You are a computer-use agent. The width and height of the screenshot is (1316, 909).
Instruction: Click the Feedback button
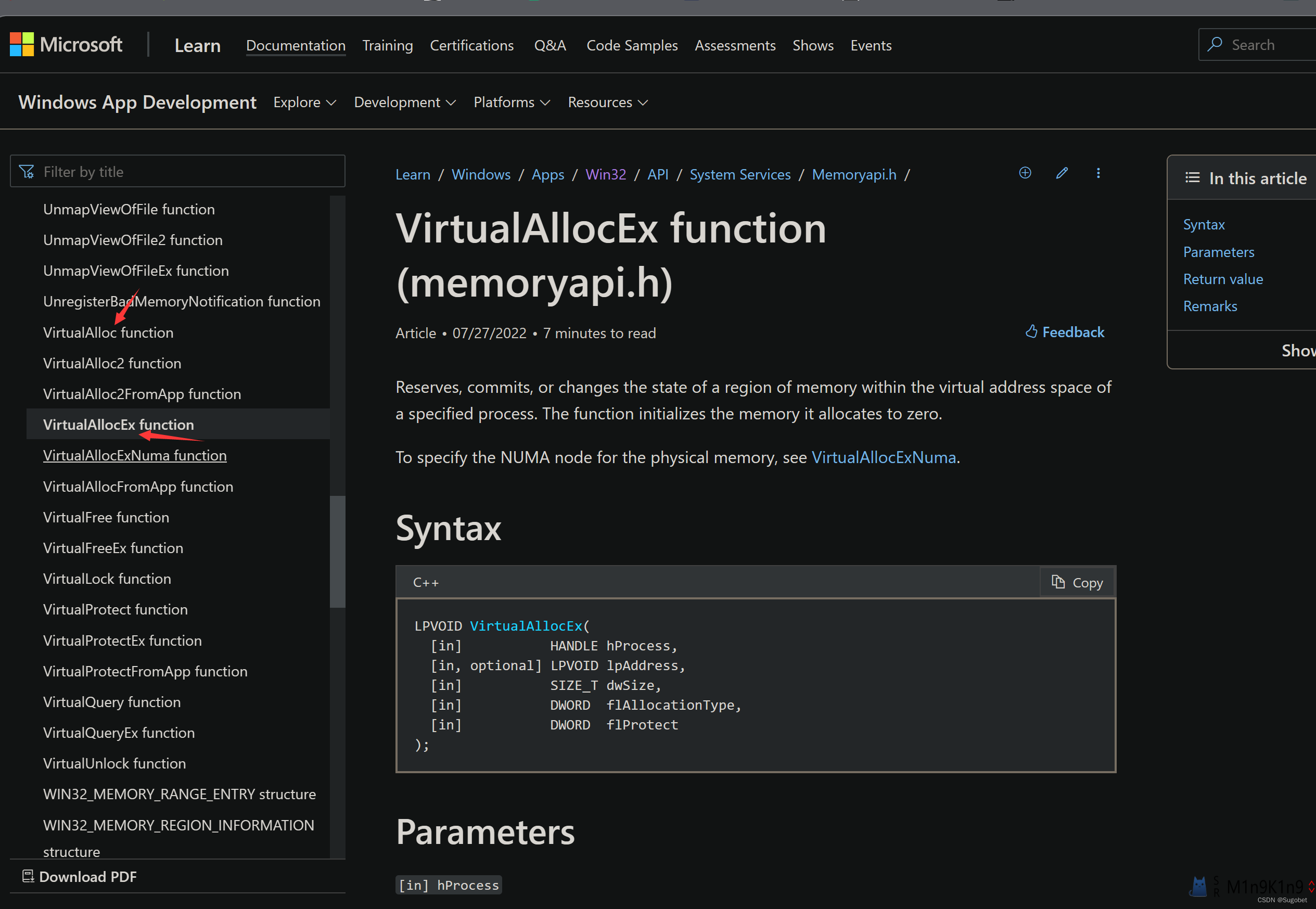[x=1065, y=332]
